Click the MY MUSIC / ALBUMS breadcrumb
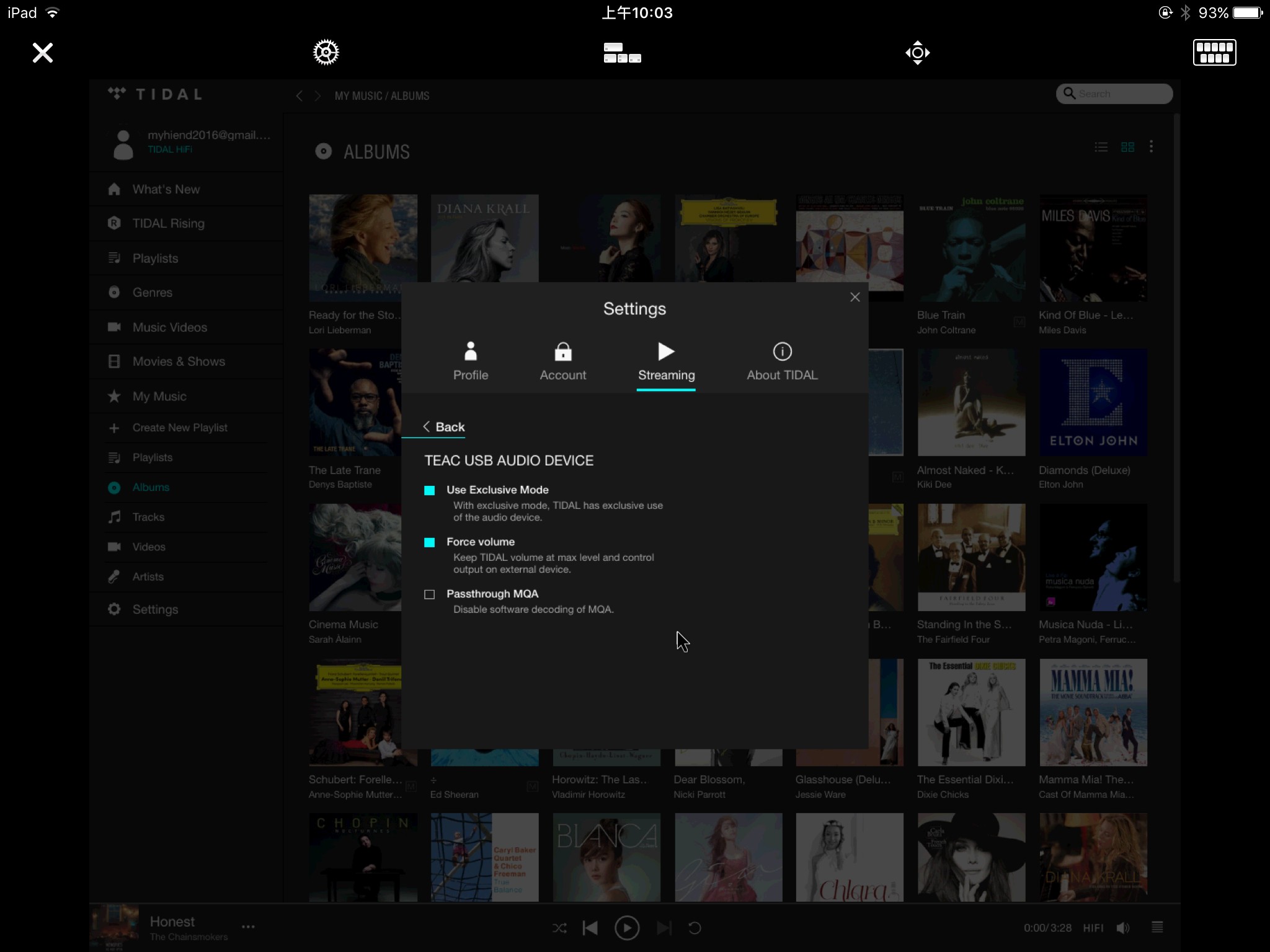 [x=382, y=95]
